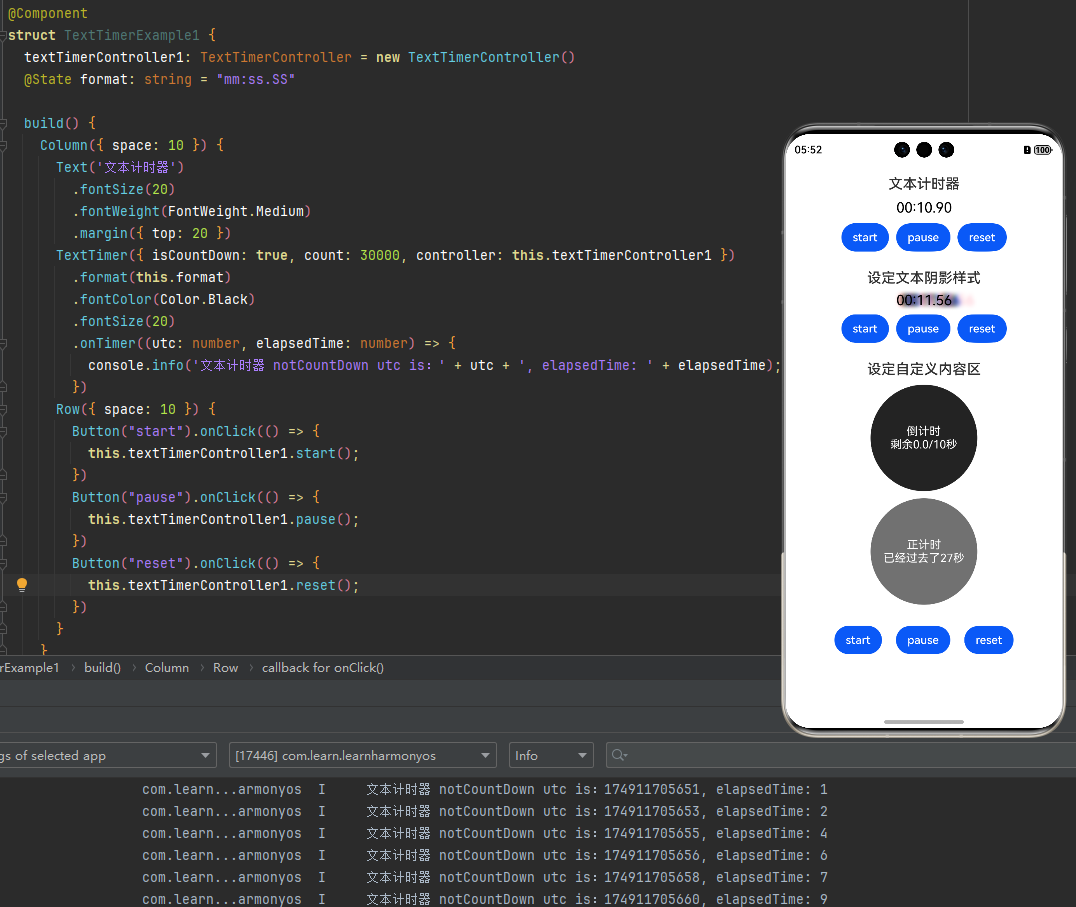
Task: Click the 00:10.90 timer text
Action: click(x=924, y=208)
